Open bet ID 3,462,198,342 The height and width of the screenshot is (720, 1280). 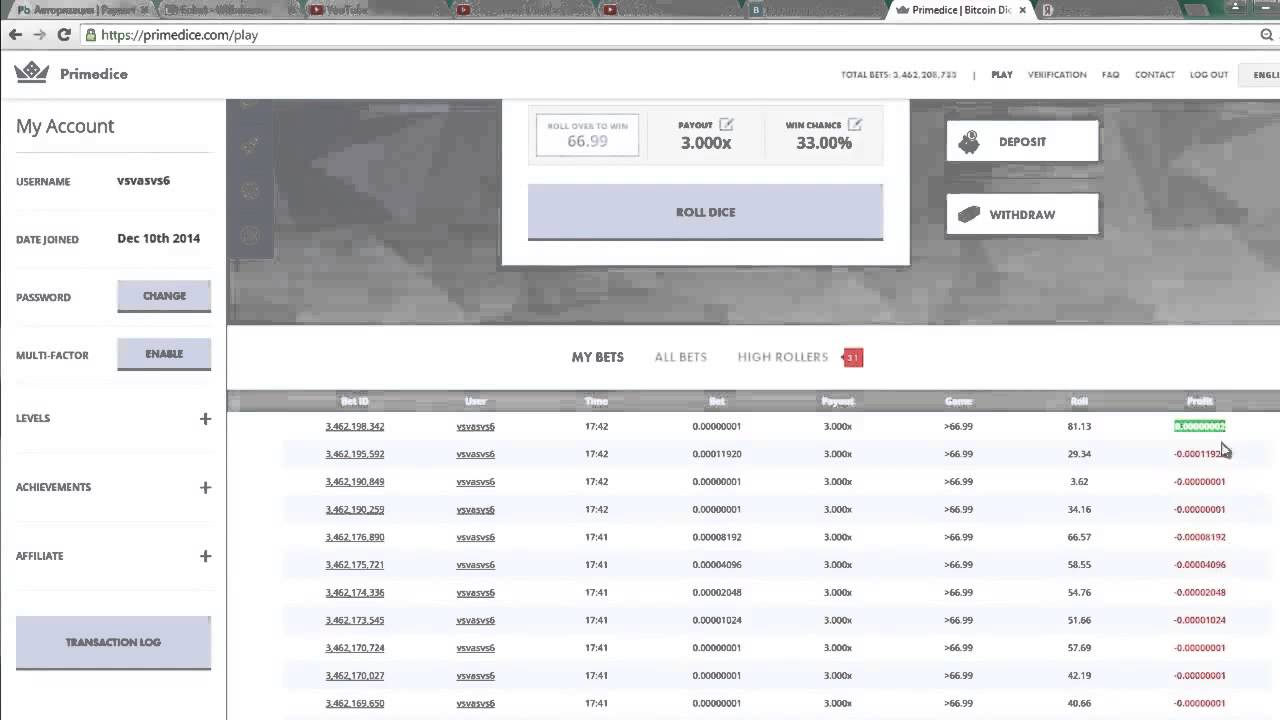(x=355, y=426)
